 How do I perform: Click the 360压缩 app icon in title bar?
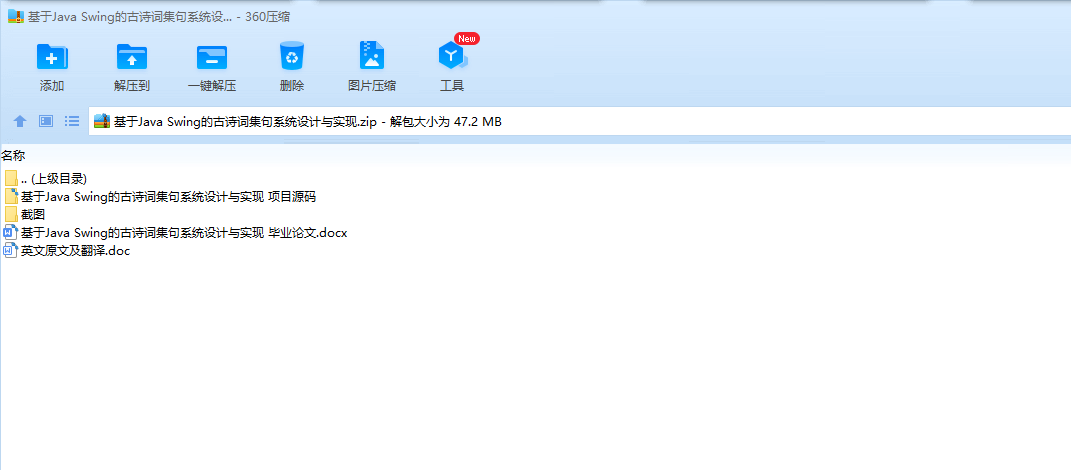click(16, 16)
